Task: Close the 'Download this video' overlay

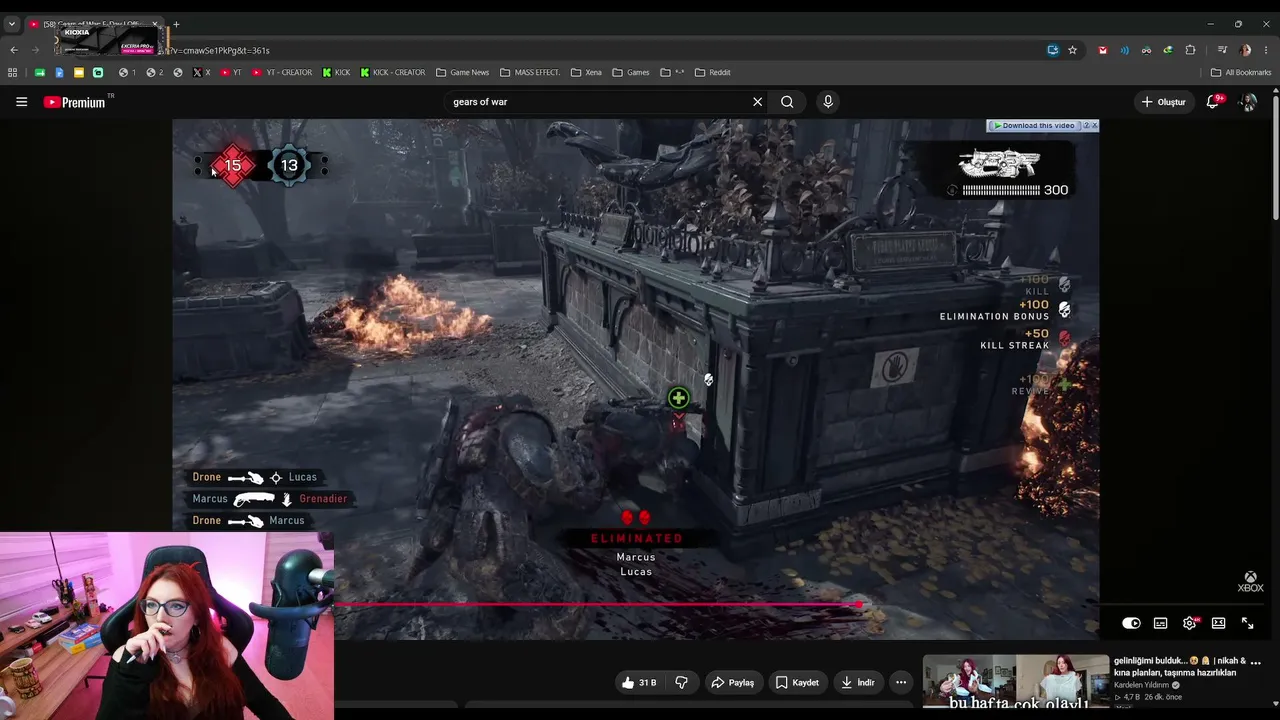Action: click(1094, 126)
